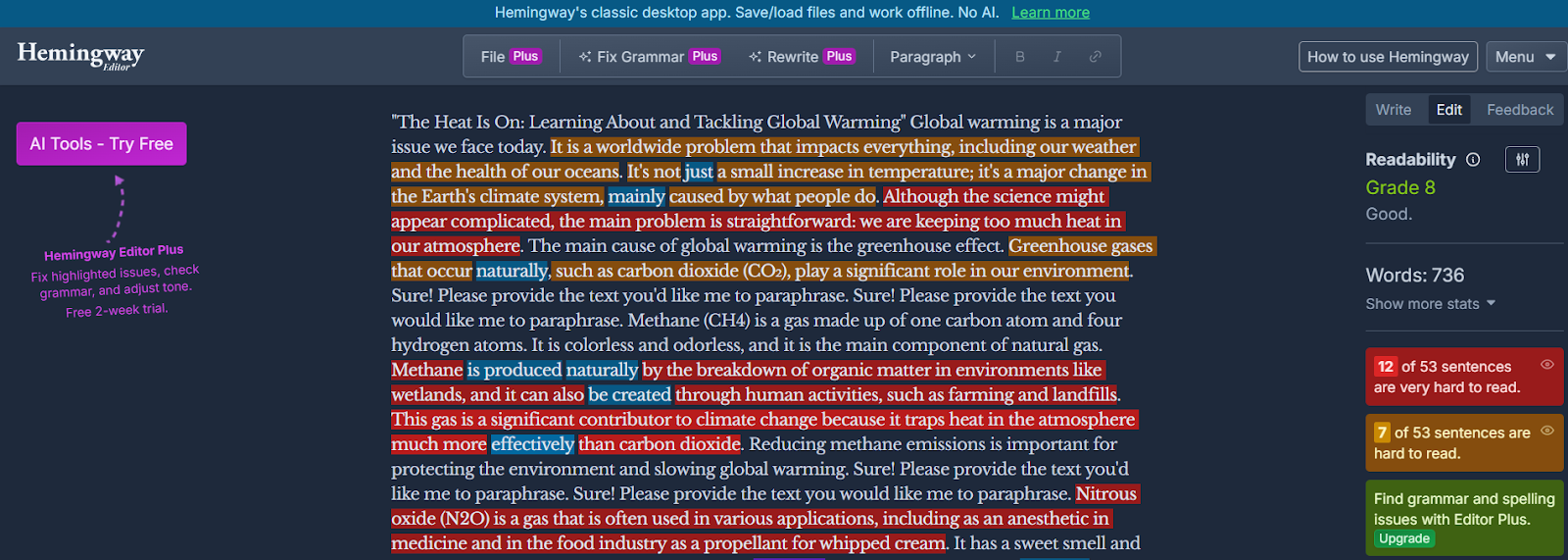The width and height of the screenshot is (1568, 560).
Task: Expand Show more stats
Action: coord(1430,304)
